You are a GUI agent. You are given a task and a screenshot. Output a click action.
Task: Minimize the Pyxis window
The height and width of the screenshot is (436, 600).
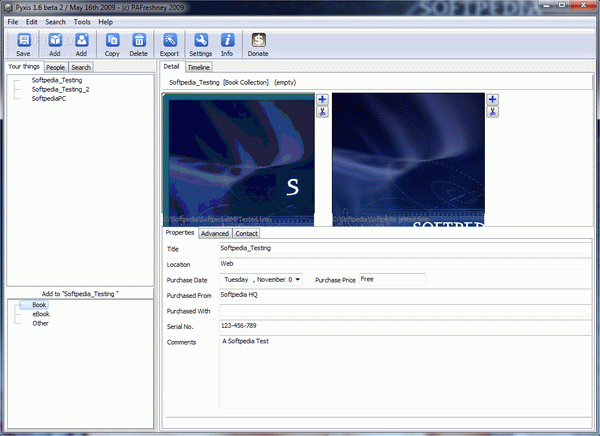tap(546, 5)
